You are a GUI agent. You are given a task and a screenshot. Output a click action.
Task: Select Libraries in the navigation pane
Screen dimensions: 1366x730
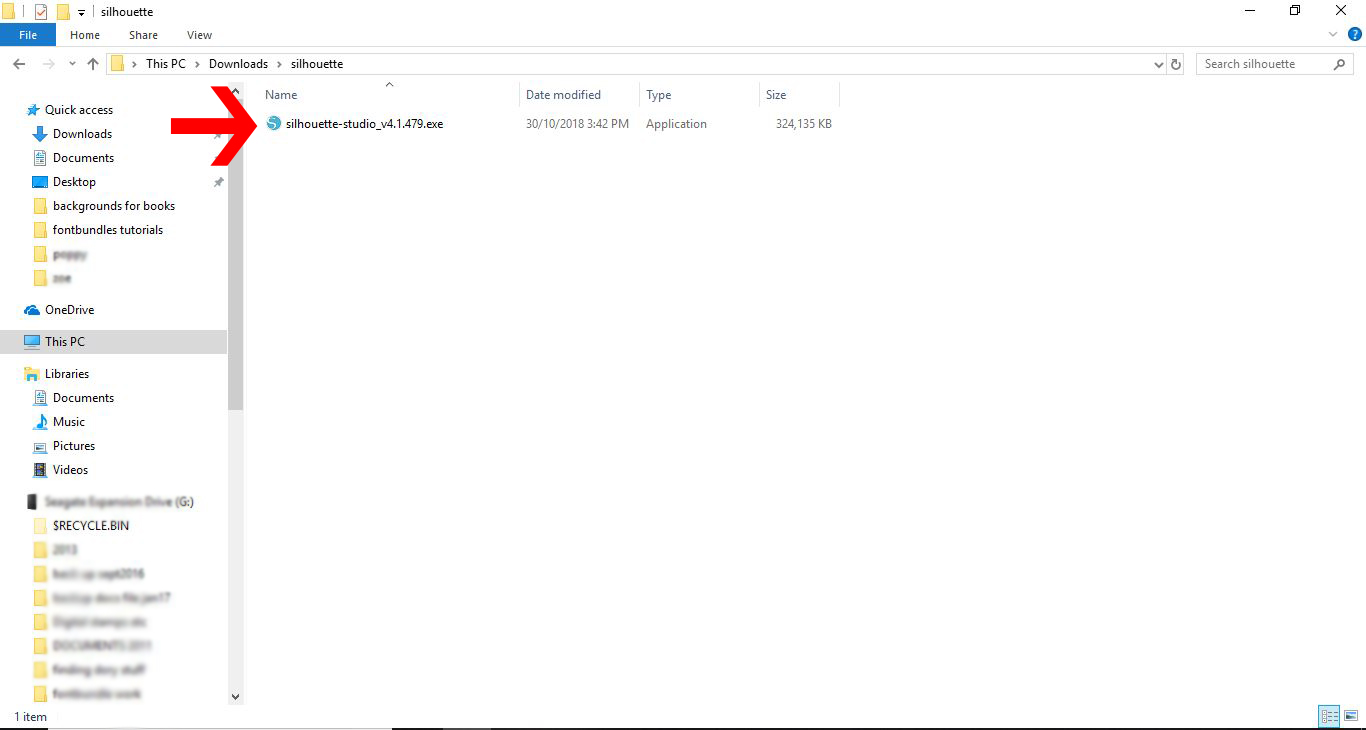(67, 374)
